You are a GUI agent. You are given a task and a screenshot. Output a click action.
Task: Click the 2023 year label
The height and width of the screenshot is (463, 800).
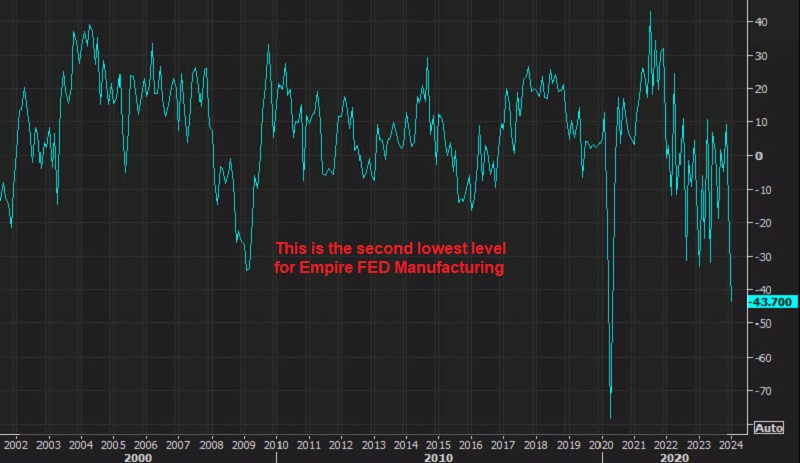click(698, 445)
